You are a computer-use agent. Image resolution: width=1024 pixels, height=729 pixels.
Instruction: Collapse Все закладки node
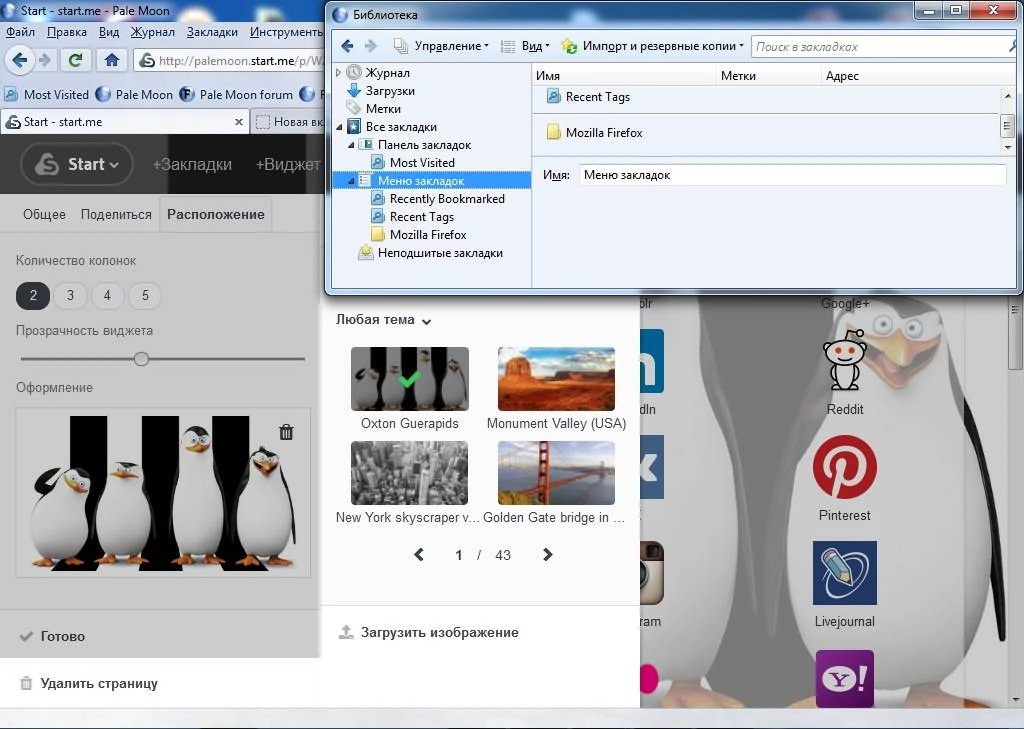(339, 127)
